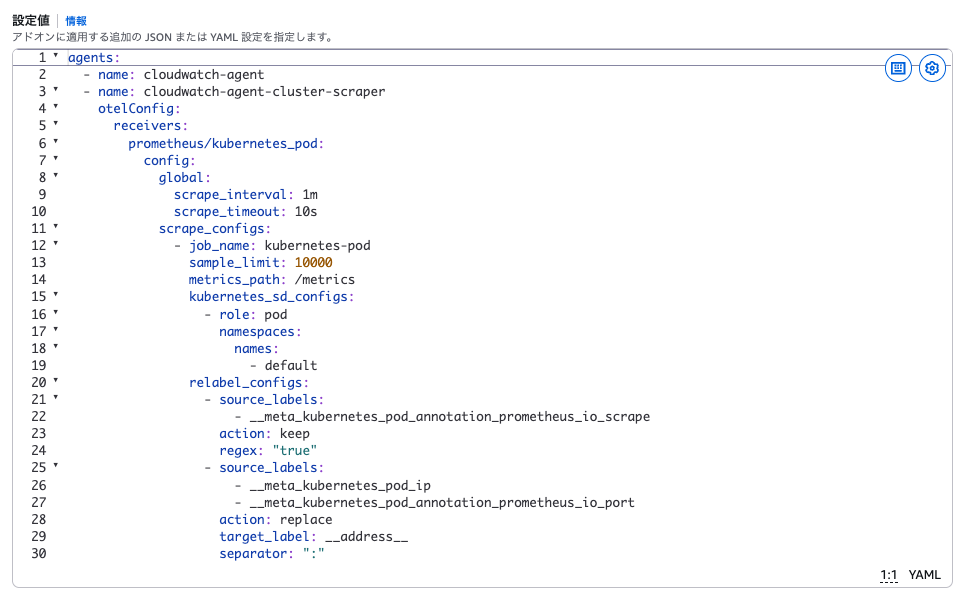The height and width of the screenshot is (601, 966).
Task: Click the scrape_interval 1m value
Action: (309, 194)
